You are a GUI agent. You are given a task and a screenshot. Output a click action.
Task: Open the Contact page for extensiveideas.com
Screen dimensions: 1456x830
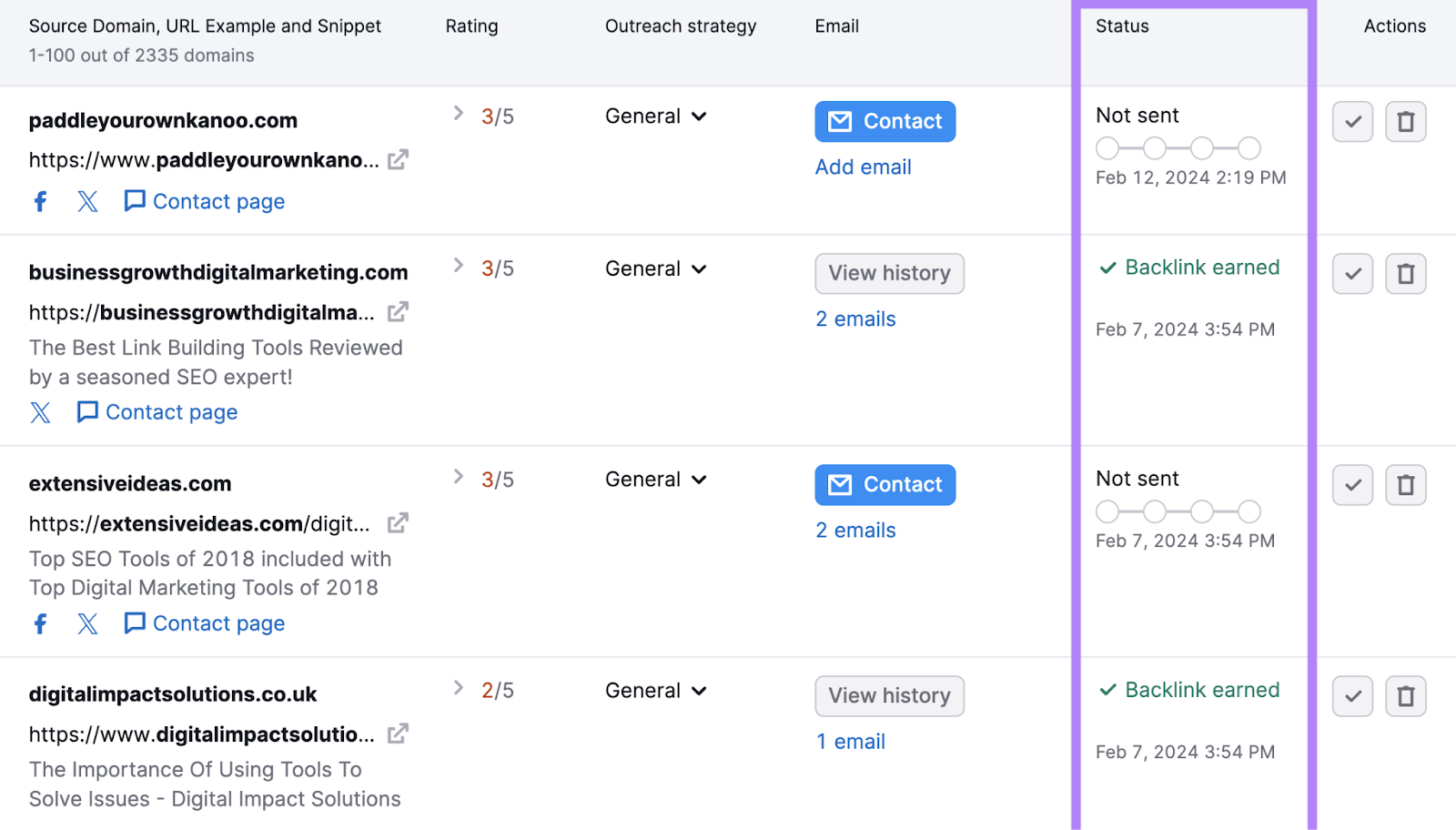point(217,623)
